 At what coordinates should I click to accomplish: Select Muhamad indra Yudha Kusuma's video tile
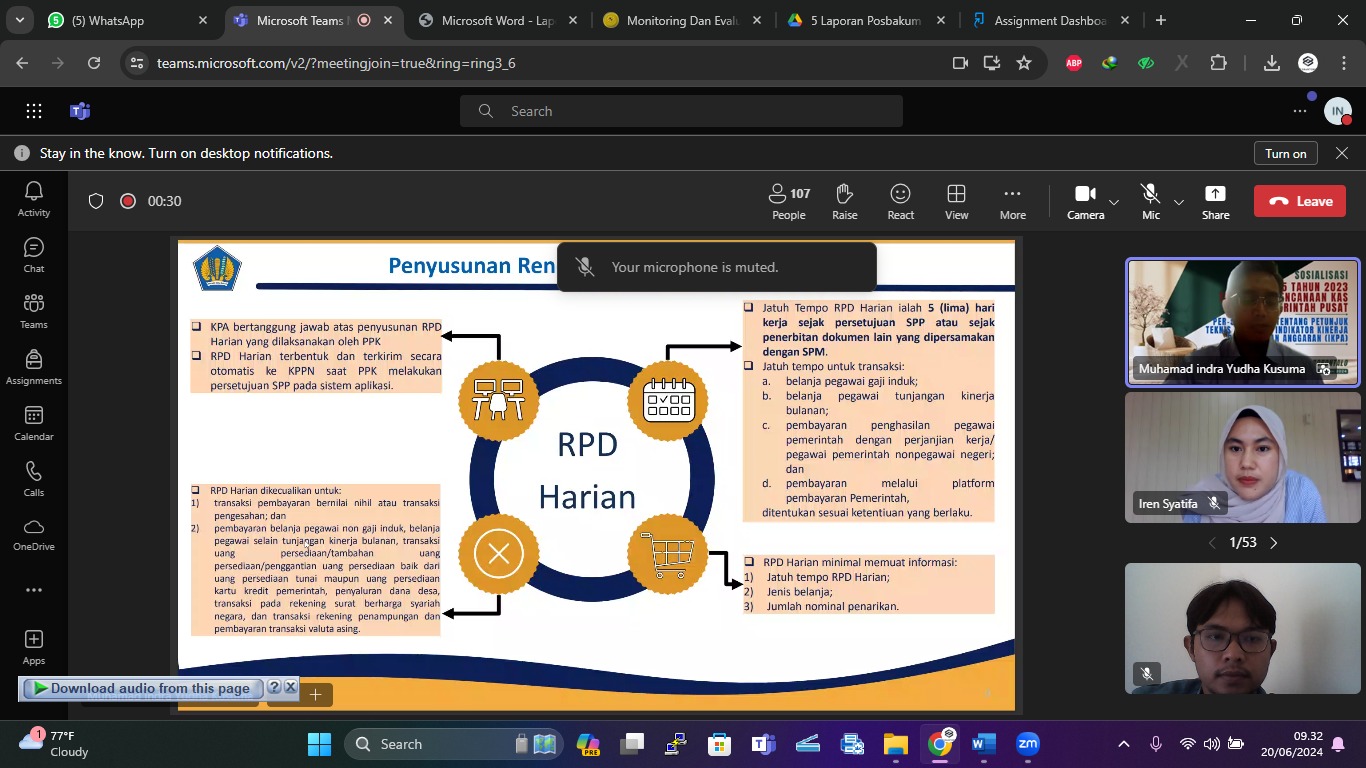tap(1242, 322)
